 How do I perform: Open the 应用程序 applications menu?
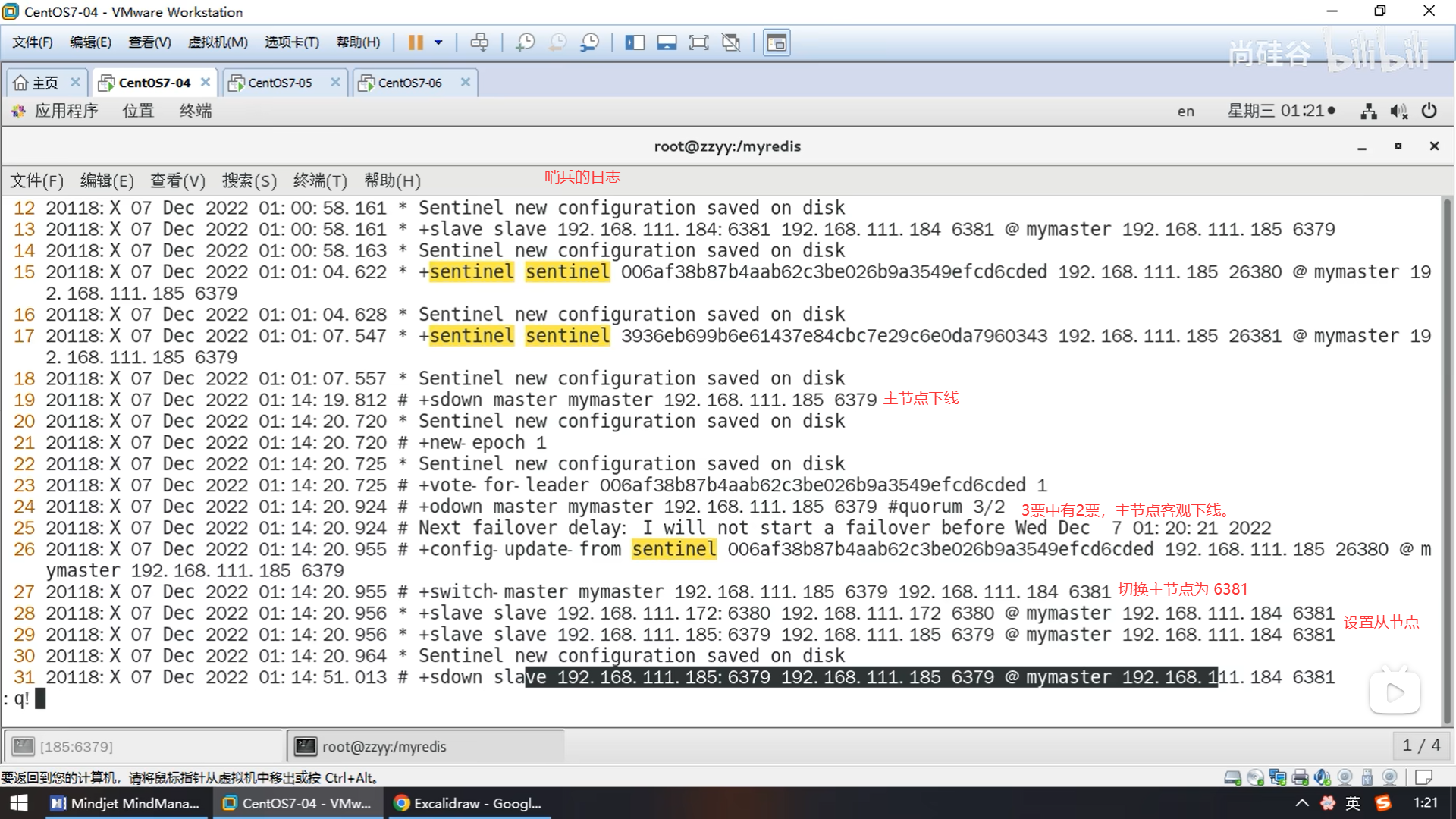(x=65, y=111)
